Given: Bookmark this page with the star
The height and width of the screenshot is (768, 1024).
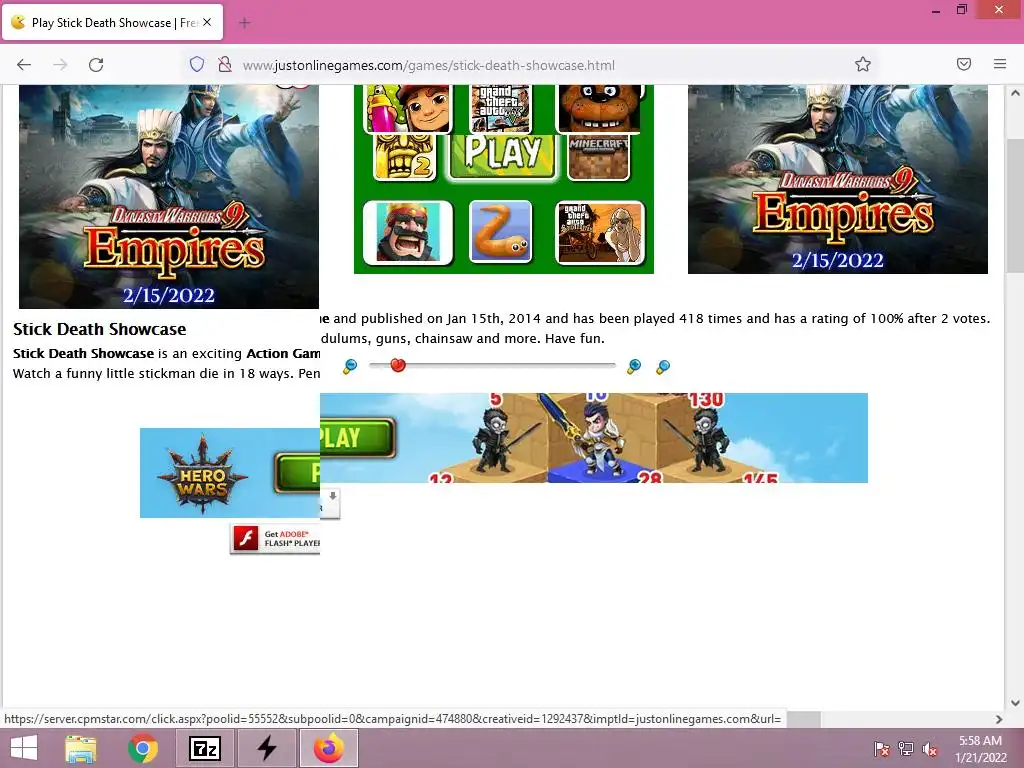Looking at the screenshot, I should point(863,64).
